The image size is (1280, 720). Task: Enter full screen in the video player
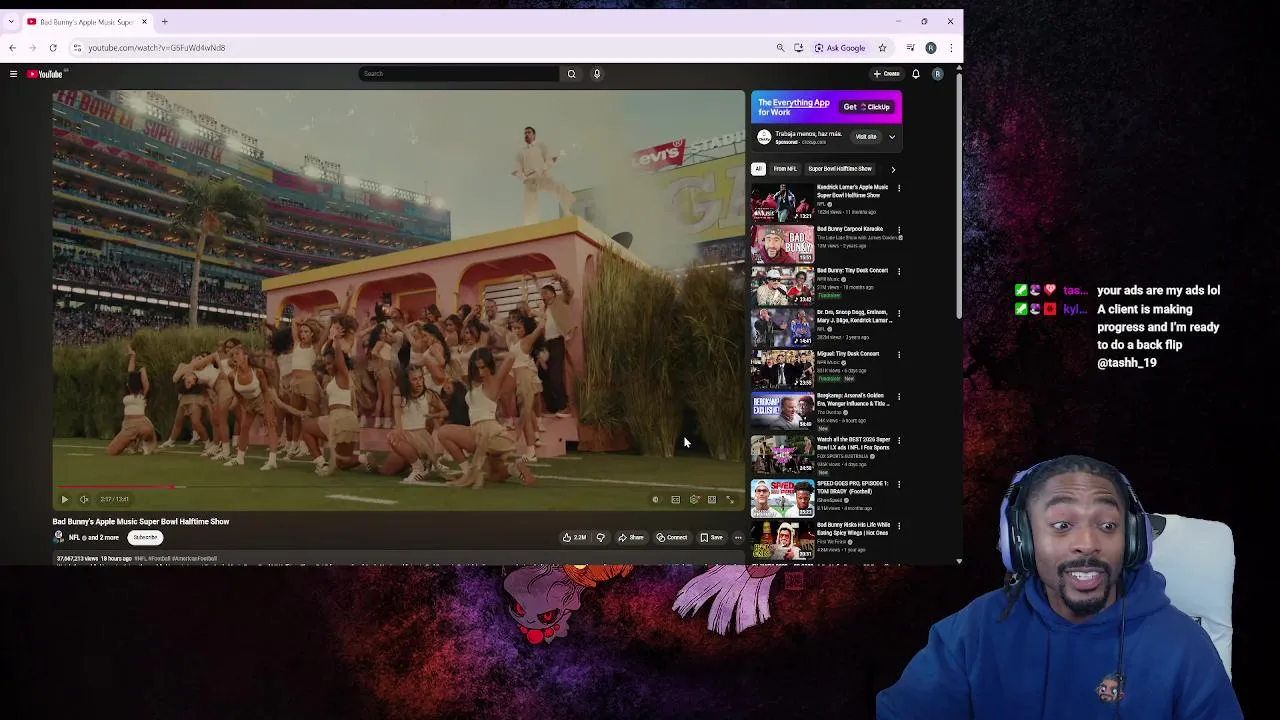tap(730, 499)
